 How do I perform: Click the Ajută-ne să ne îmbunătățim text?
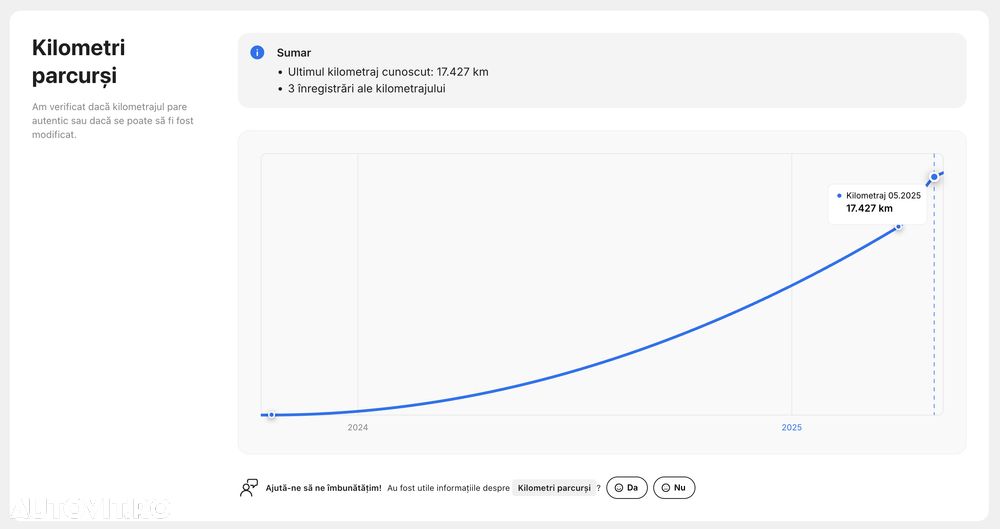tap(323, 488)
